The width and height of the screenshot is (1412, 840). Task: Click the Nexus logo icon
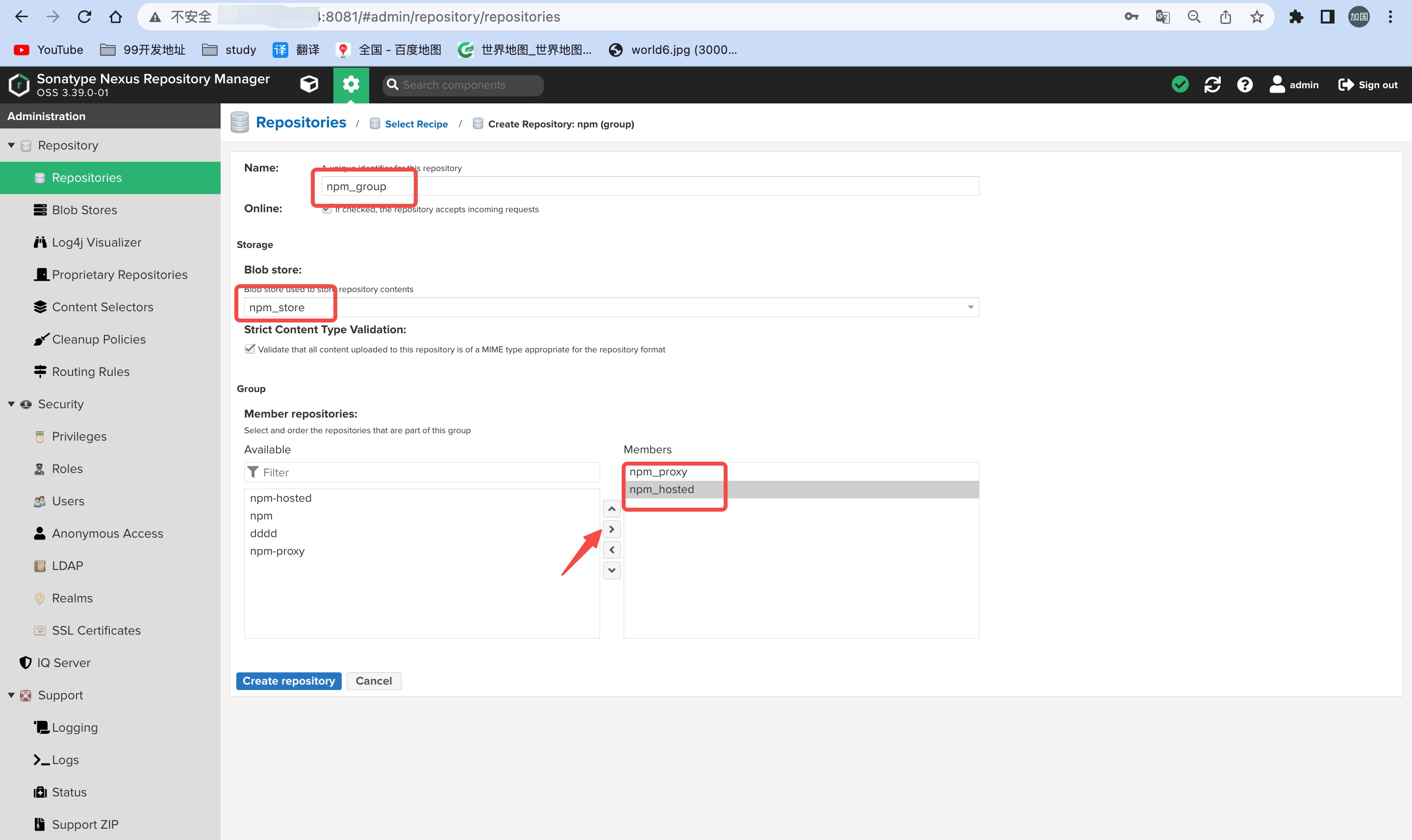pyautogui.click(x=19, y=85)
